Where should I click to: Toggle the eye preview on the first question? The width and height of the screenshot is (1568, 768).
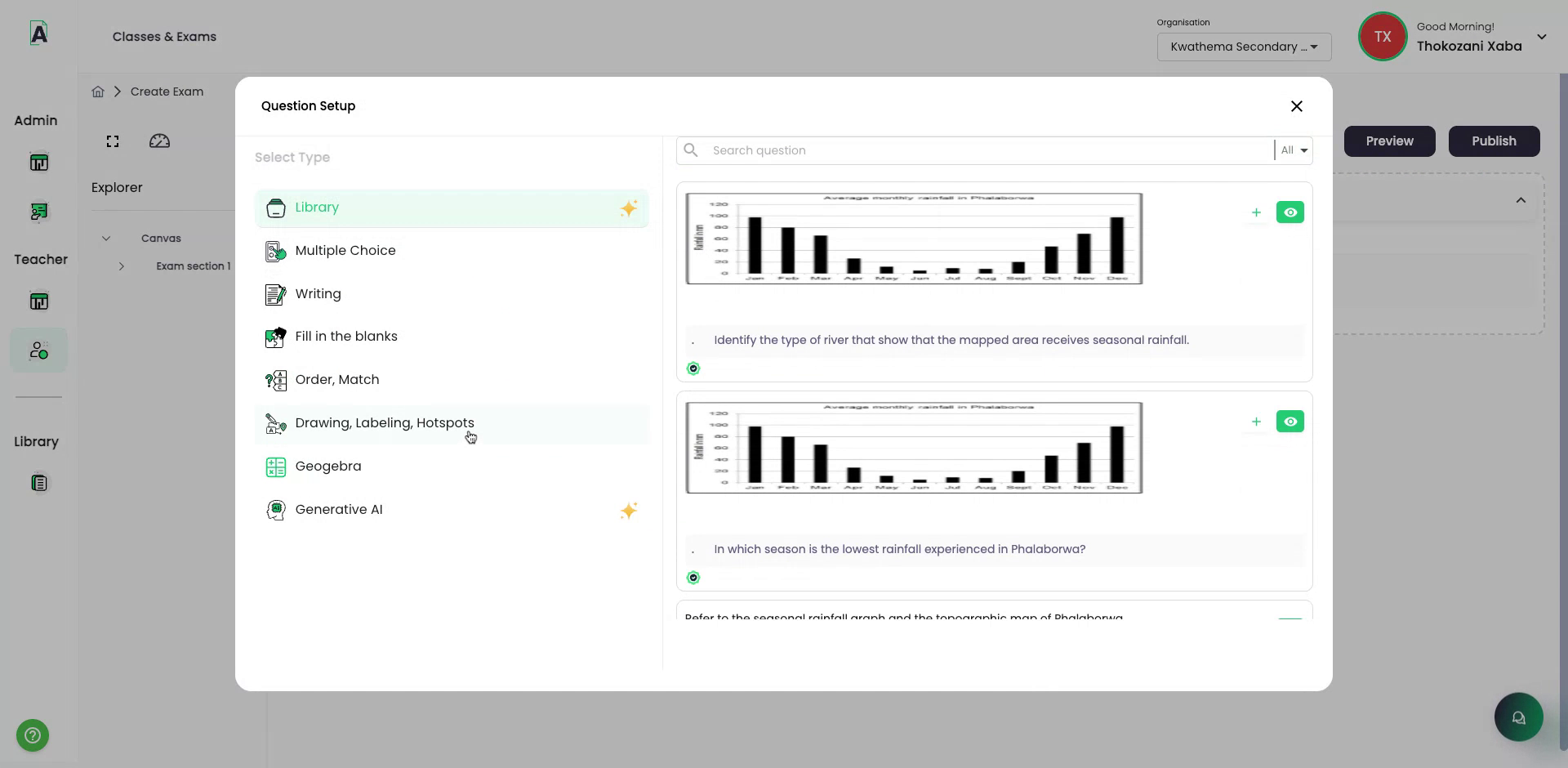1290,212
